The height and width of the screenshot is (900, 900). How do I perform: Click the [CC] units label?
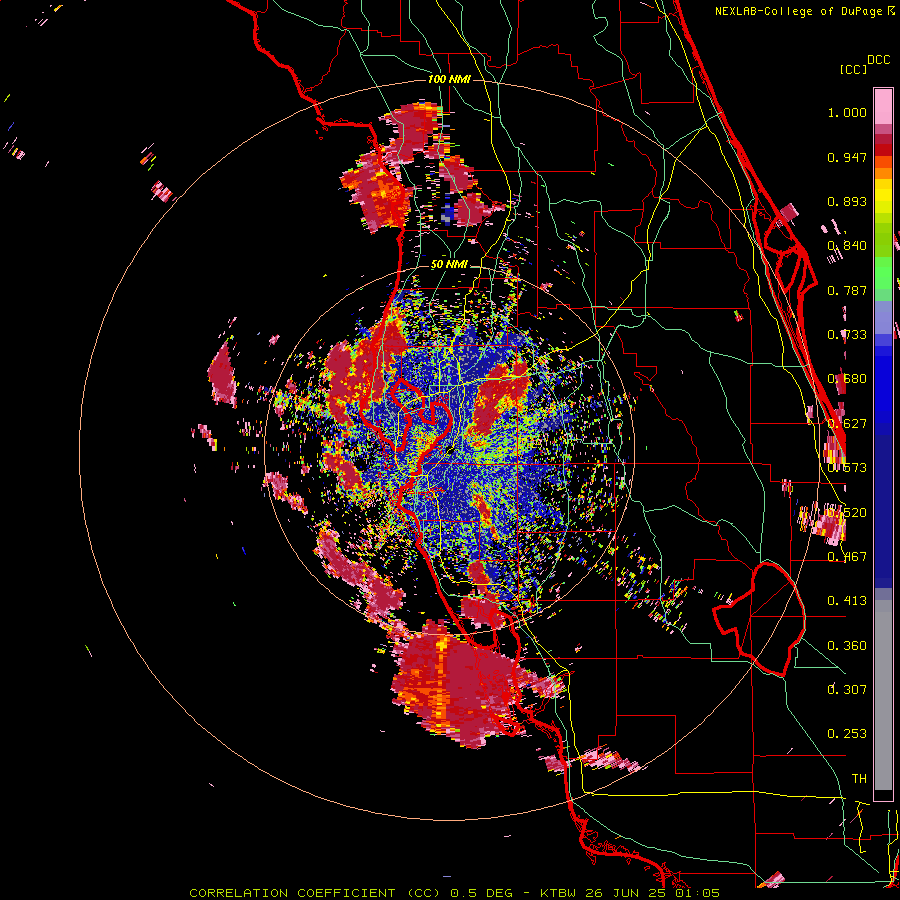pyautogui.click(x=854, y=69)
